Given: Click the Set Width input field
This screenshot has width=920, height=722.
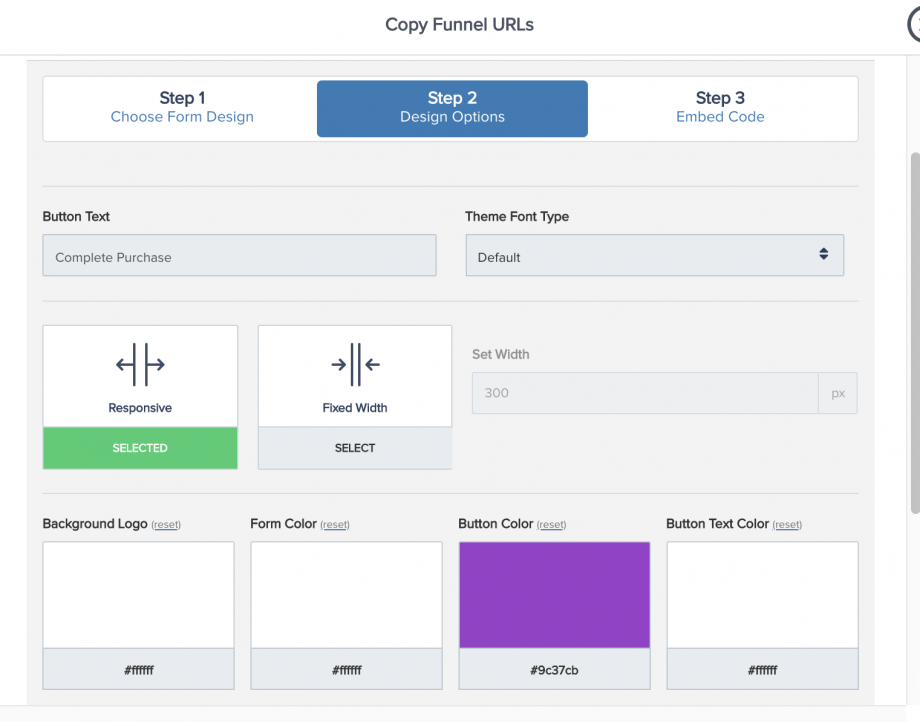Looking at the screenshot, I should (x=645, y=393).
